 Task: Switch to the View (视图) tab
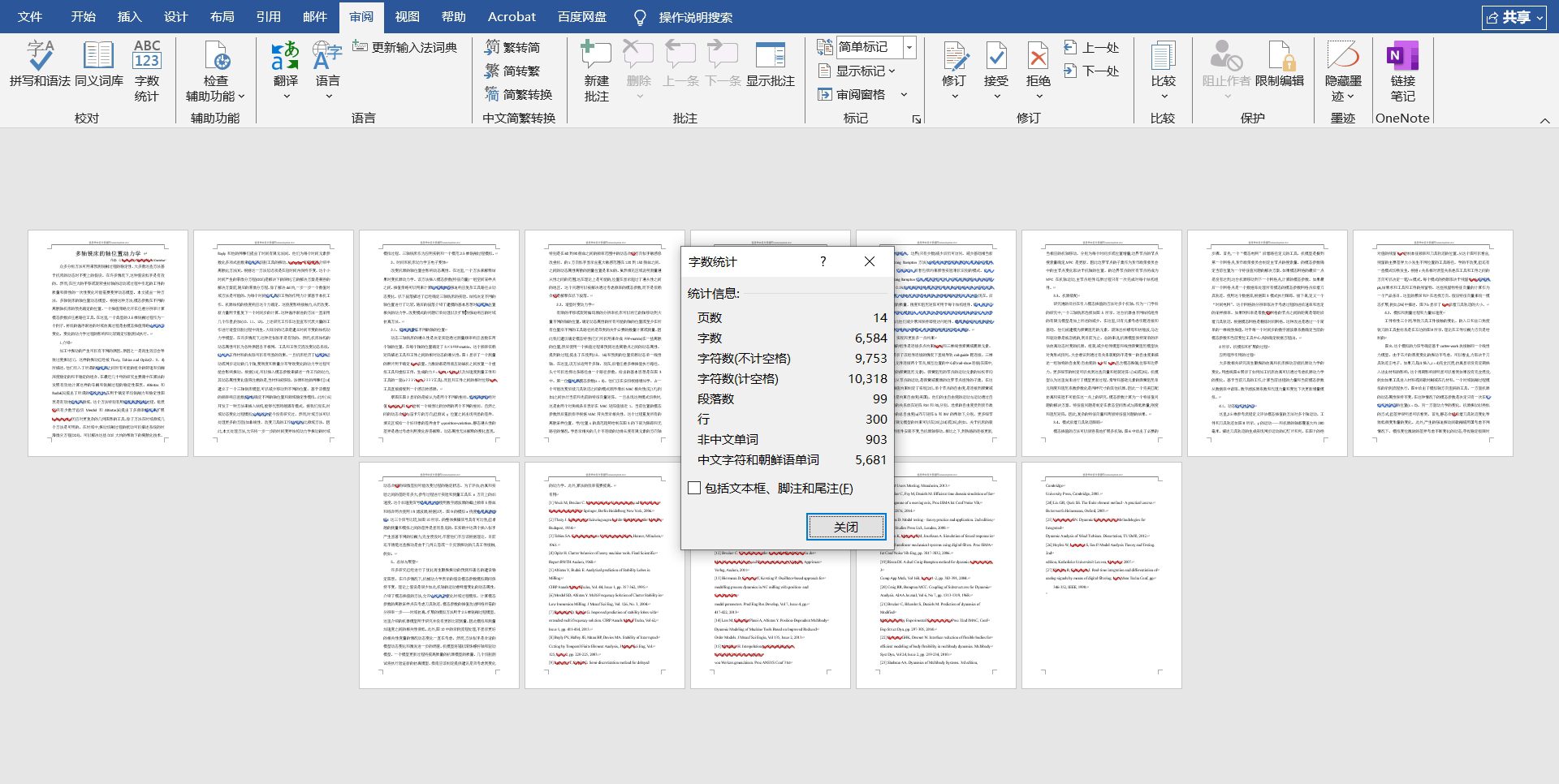pyautogui.click(x=407, y=16)
